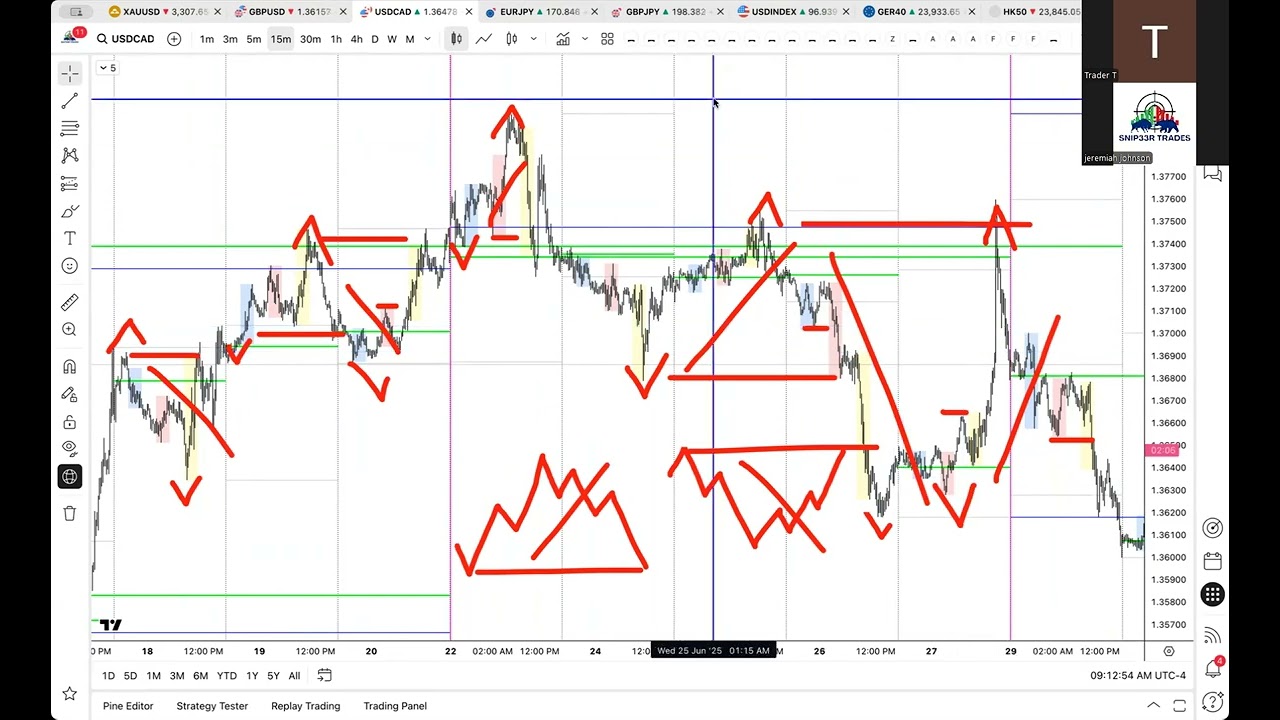
Task: Switch to the 4h timeframe
Action: [356, 39]
